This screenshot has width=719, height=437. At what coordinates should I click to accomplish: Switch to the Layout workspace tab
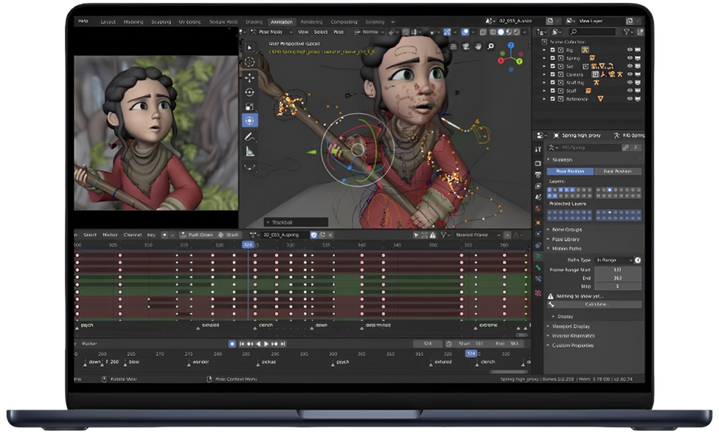[x=108, y=22]
